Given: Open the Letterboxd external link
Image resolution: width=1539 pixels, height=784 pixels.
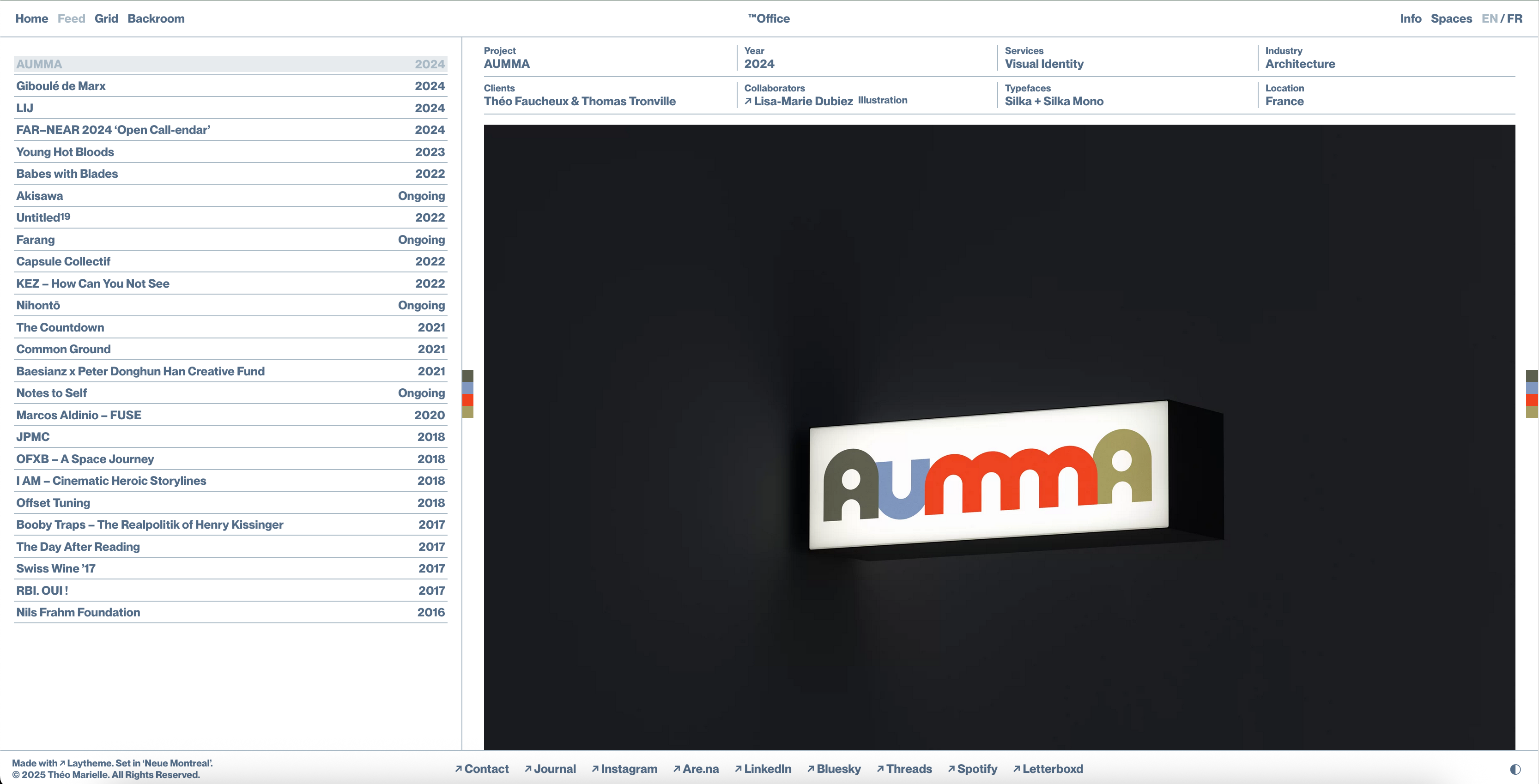Looking at the screenshot, I should click(1052, 769).
